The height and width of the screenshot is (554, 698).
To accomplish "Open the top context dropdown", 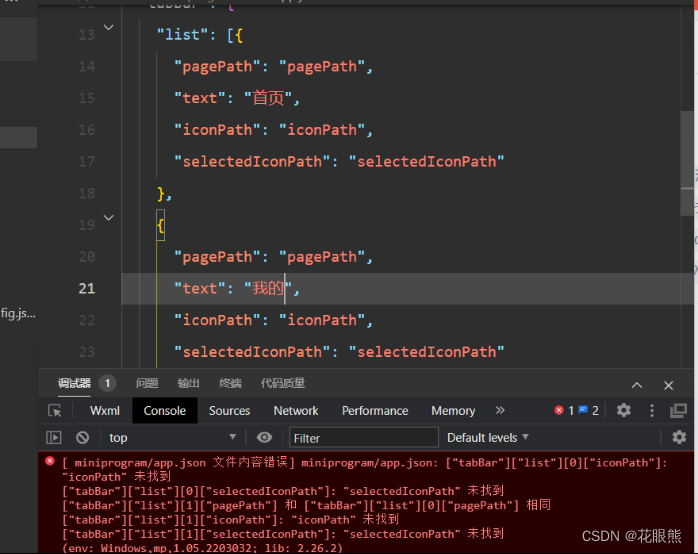I will [x=172, y=437].
